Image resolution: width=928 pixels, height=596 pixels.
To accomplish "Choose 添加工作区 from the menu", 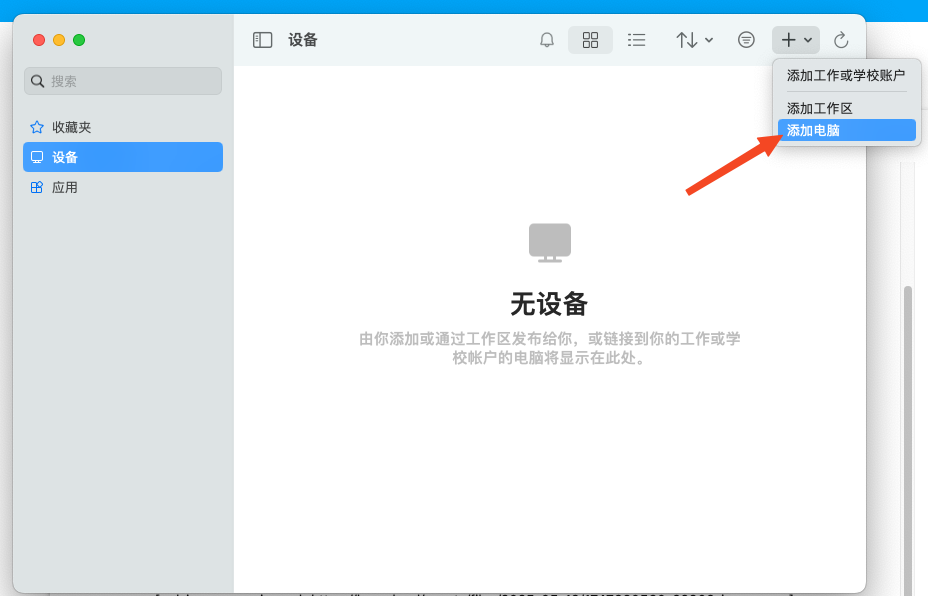I will click(820, 108).
